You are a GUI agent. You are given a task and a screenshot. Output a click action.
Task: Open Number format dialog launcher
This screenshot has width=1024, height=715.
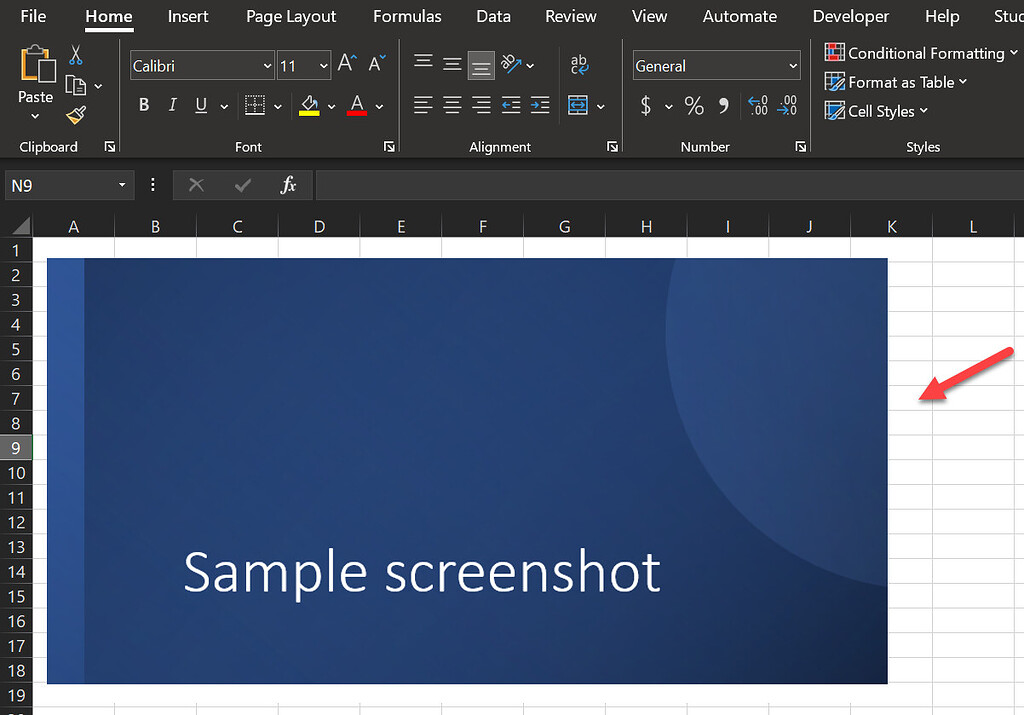(x=801, y=147)
